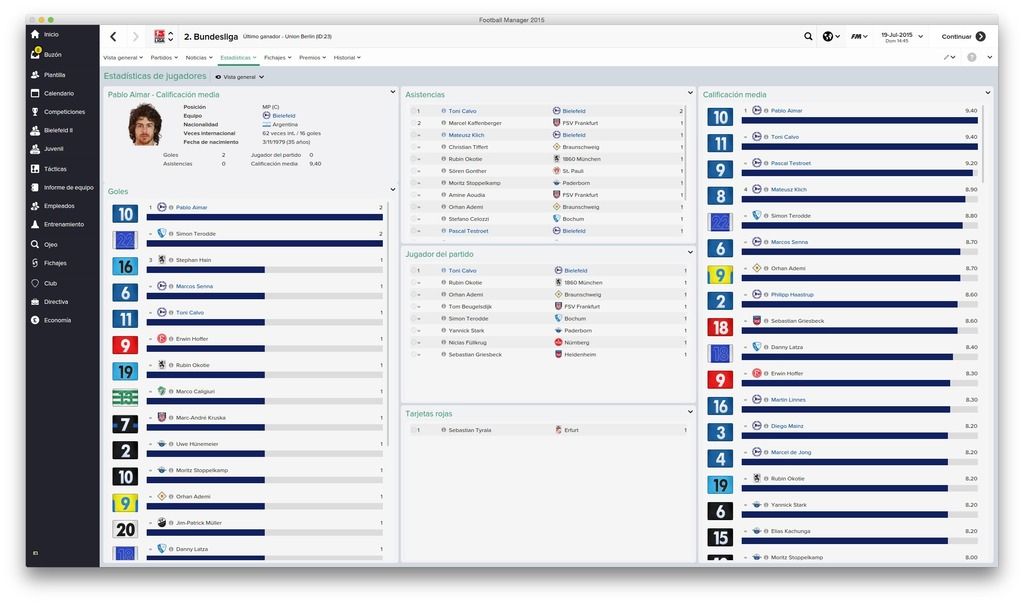Open the Ojeo scouting magnifier icon
This screenshot has width=1024, height=604.
pyautogui.click(x=35, y=244)
